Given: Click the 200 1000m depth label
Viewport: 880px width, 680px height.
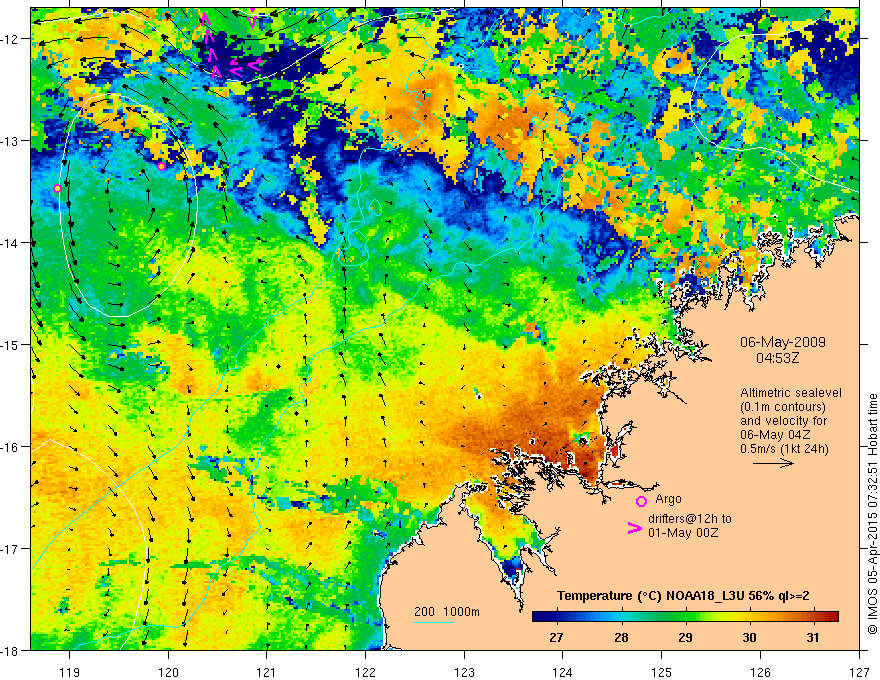Looking at the screenshot, I should [447, 612].
